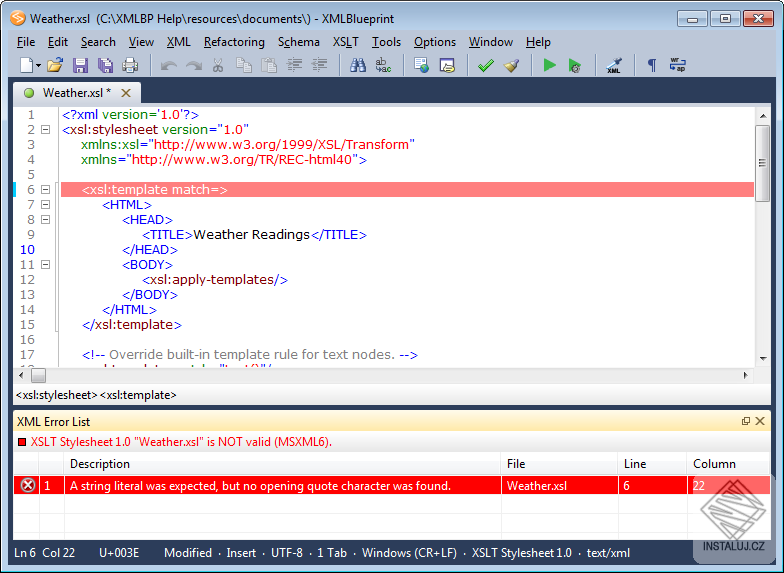Click the horizontal scrollbar in the editor
Screen dimensions: 784x573
point(390,376)
